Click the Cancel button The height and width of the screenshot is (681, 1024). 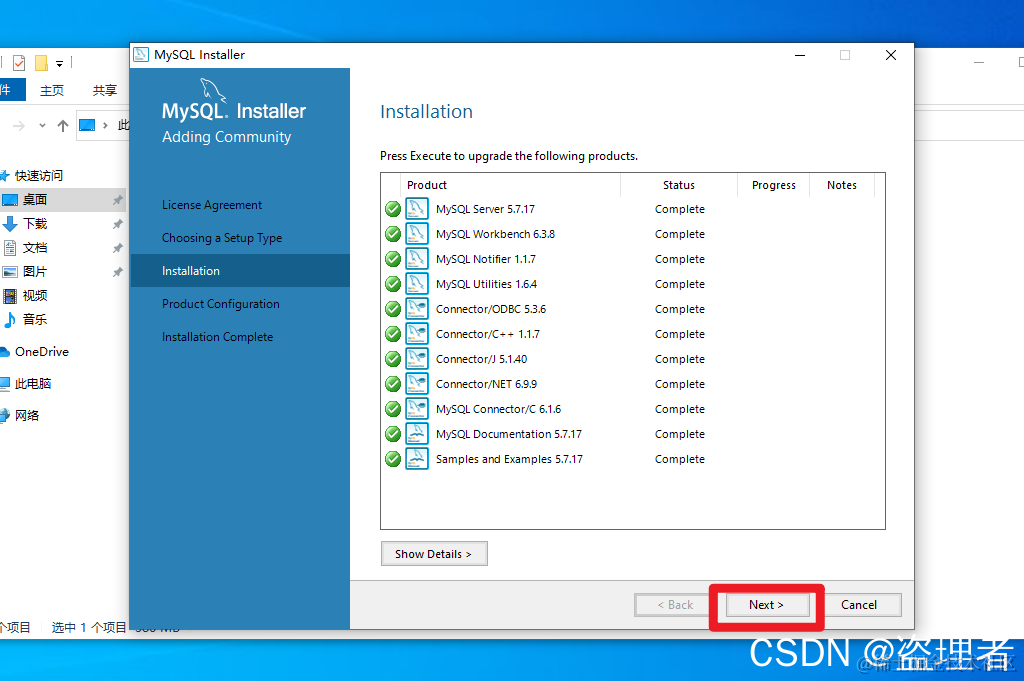point(859,605)
